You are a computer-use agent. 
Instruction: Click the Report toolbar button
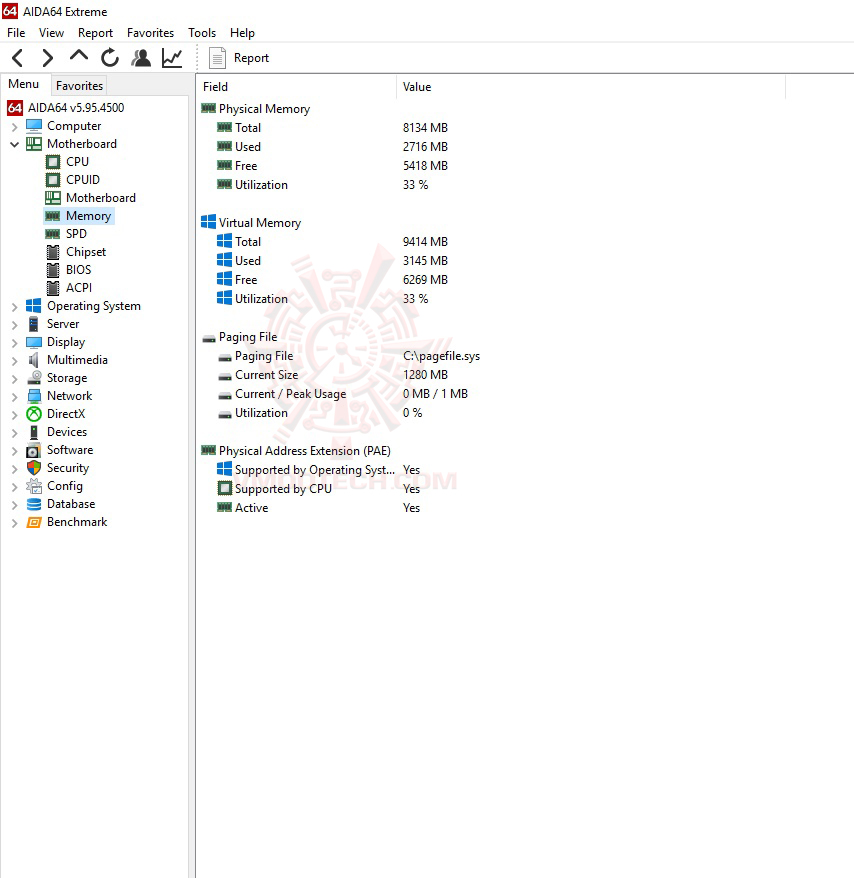coord(239,58)
